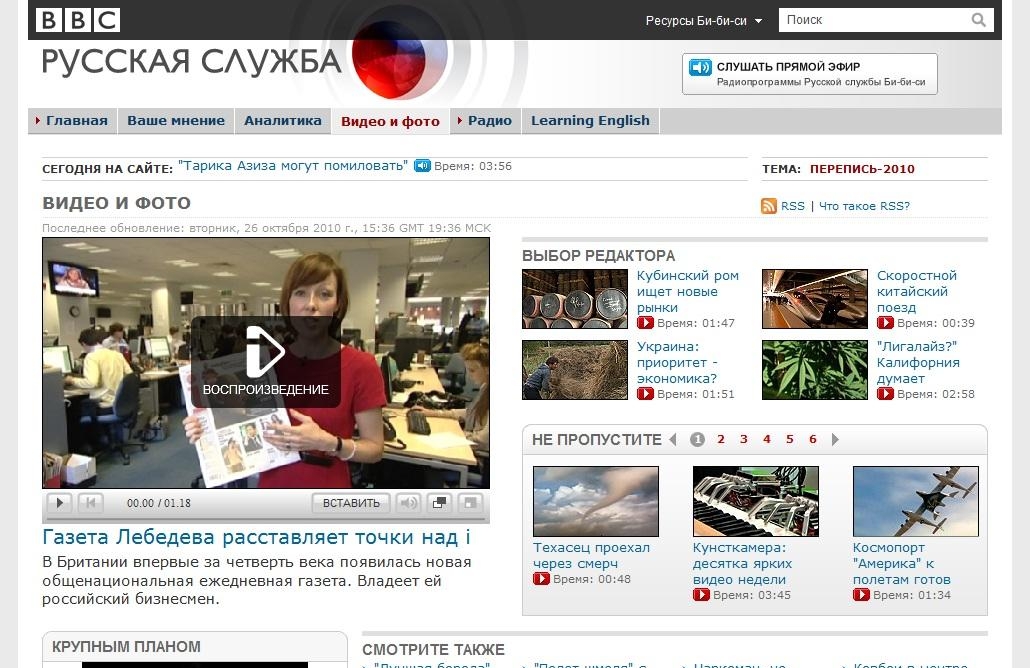Open the tornado thumbnail
This screenshot has height=668, width=1030.
(596, 501)
